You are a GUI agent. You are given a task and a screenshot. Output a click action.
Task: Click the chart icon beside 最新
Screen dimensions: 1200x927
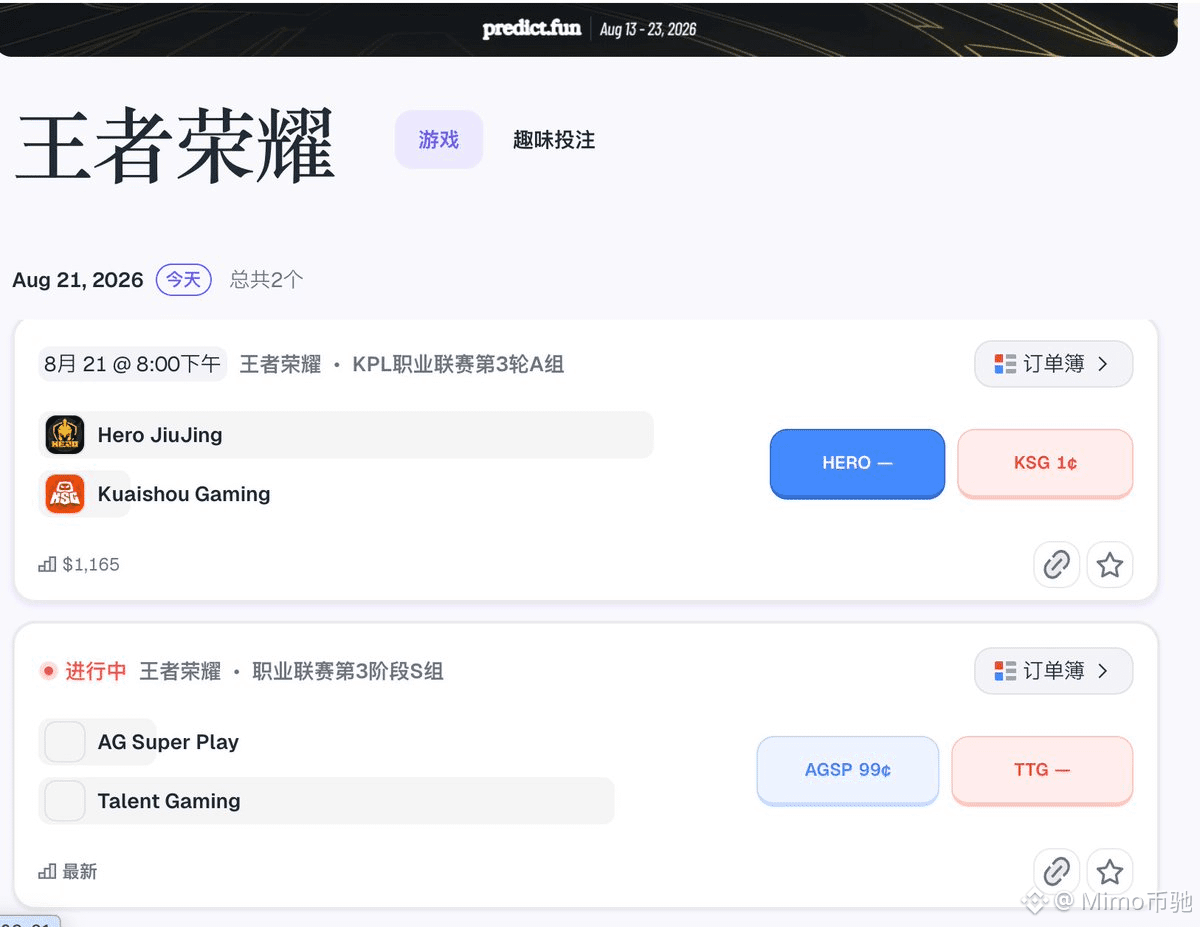coord(47,872)
